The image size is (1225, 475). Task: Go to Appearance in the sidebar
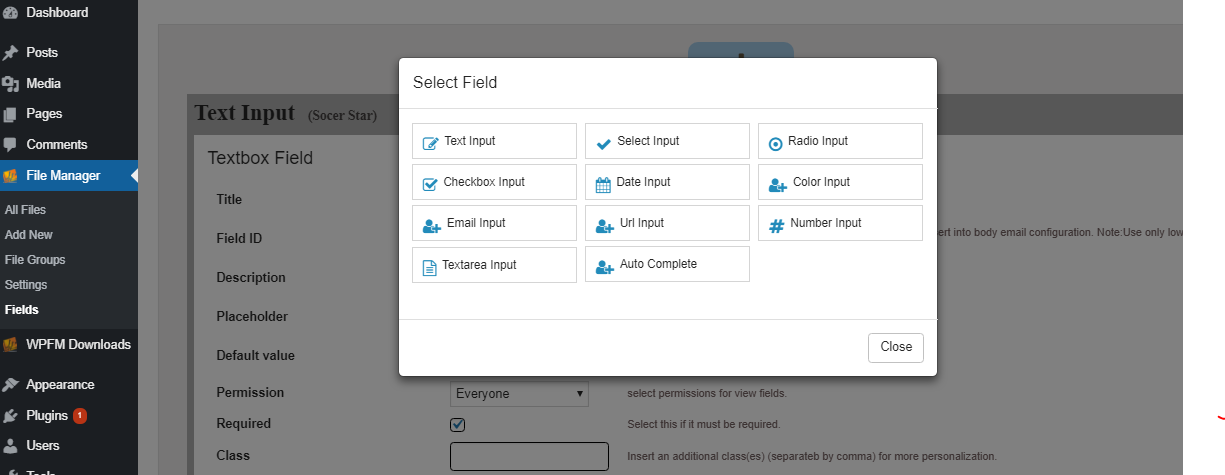tap(60, 385)
